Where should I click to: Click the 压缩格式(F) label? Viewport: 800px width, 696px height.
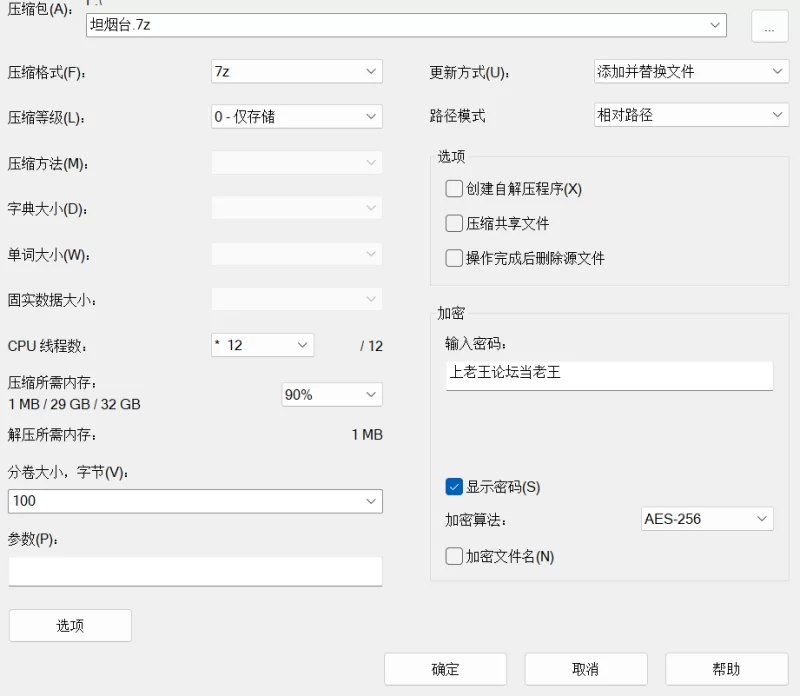point(47,73)
